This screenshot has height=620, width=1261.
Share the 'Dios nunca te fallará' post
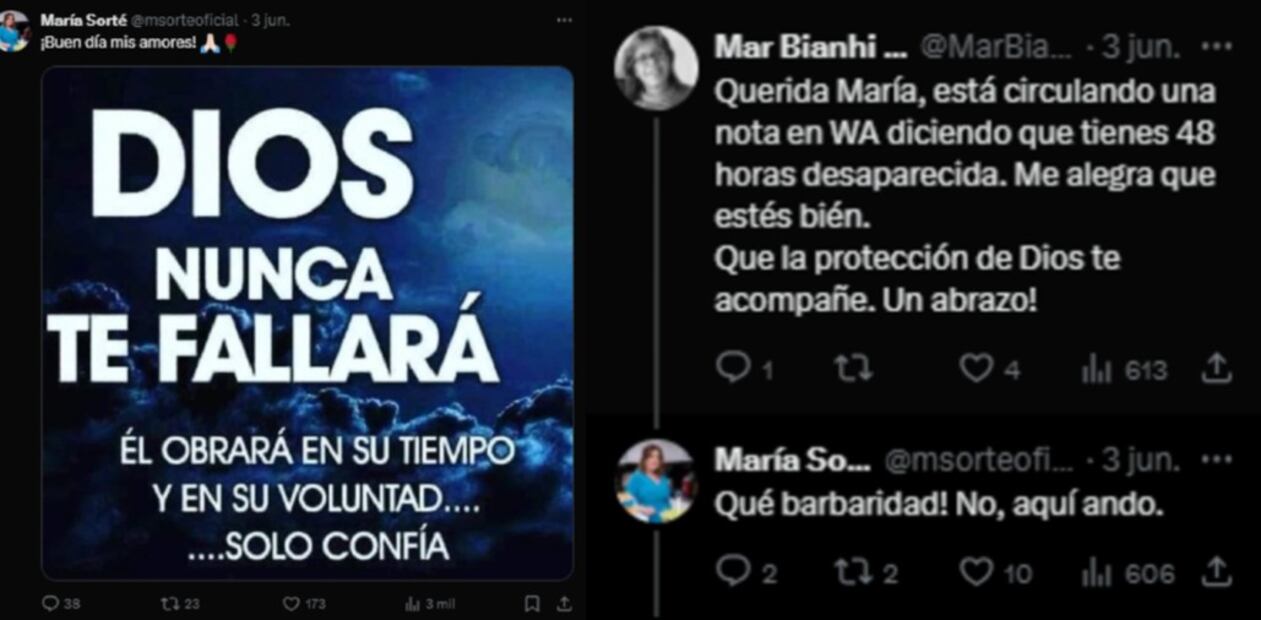coord(564,604)
